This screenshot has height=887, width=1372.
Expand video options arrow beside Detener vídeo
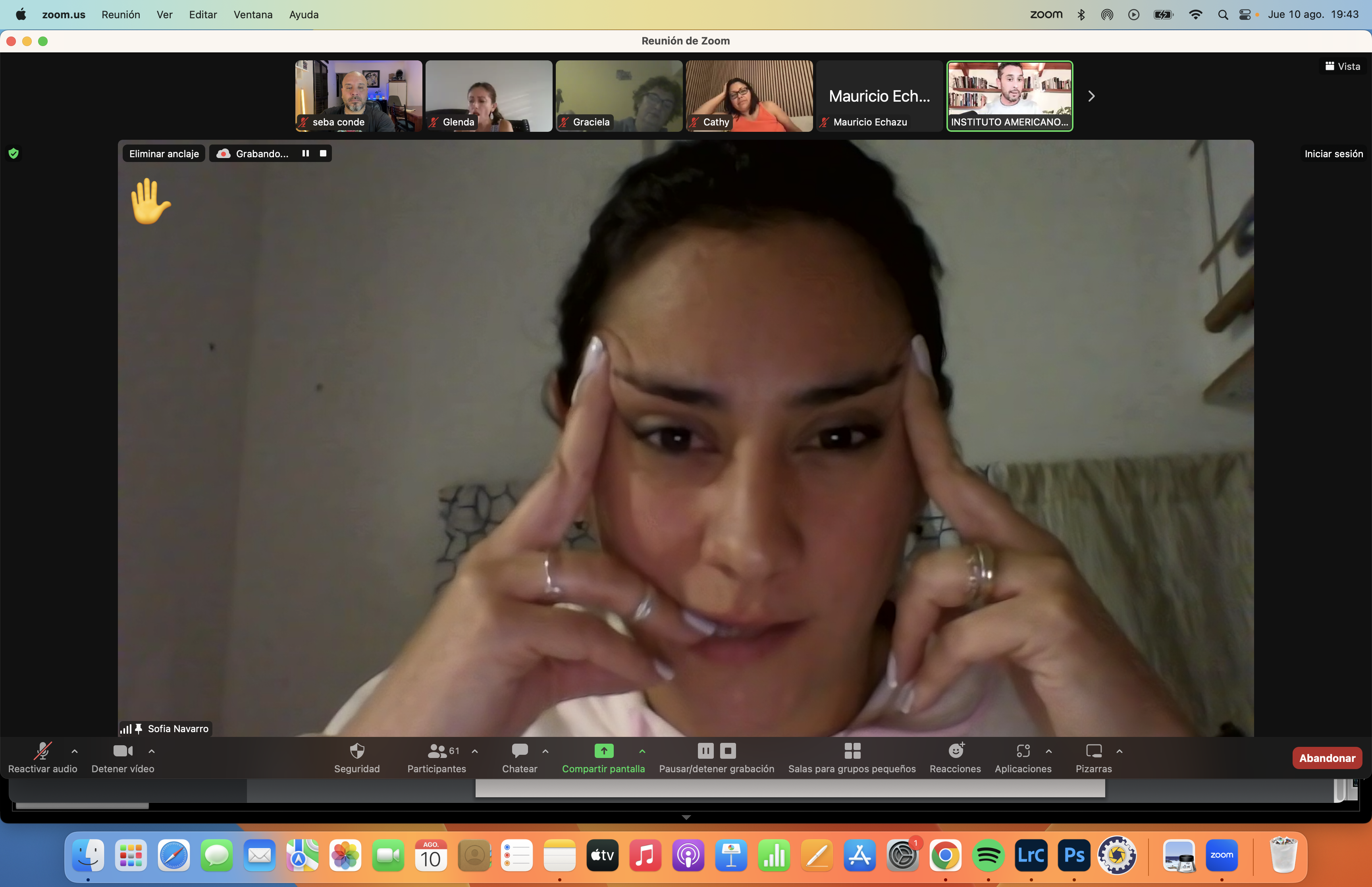[x=152, y=751]
